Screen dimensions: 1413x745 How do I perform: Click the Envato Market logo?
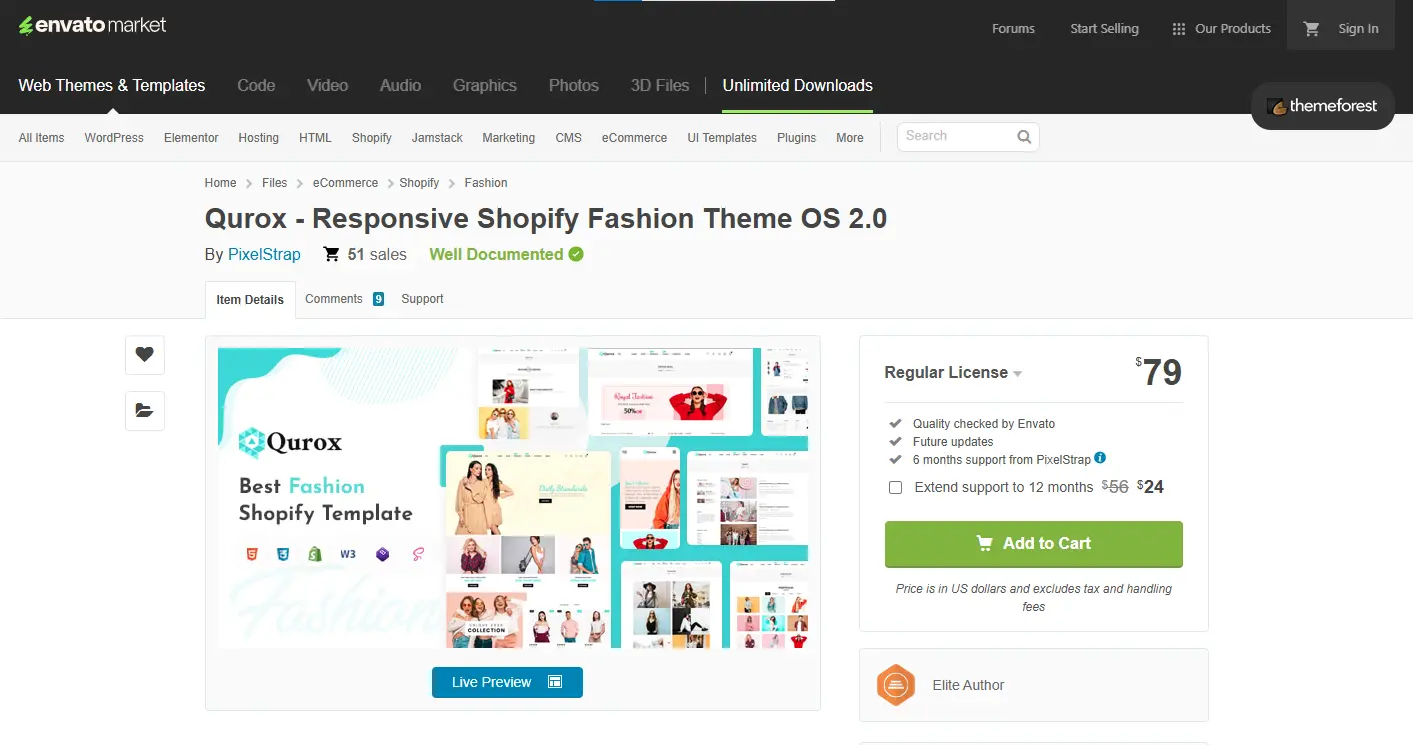pyautogui.click(x=92, y=26)
